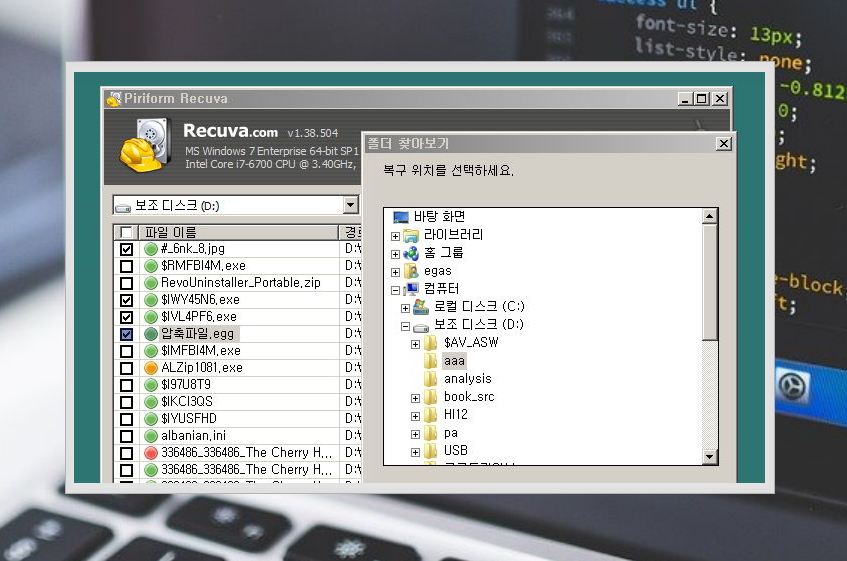This screenshot has height=561, width=847.
Task: Click the pa folder icon
Action: tap(431, 433)
